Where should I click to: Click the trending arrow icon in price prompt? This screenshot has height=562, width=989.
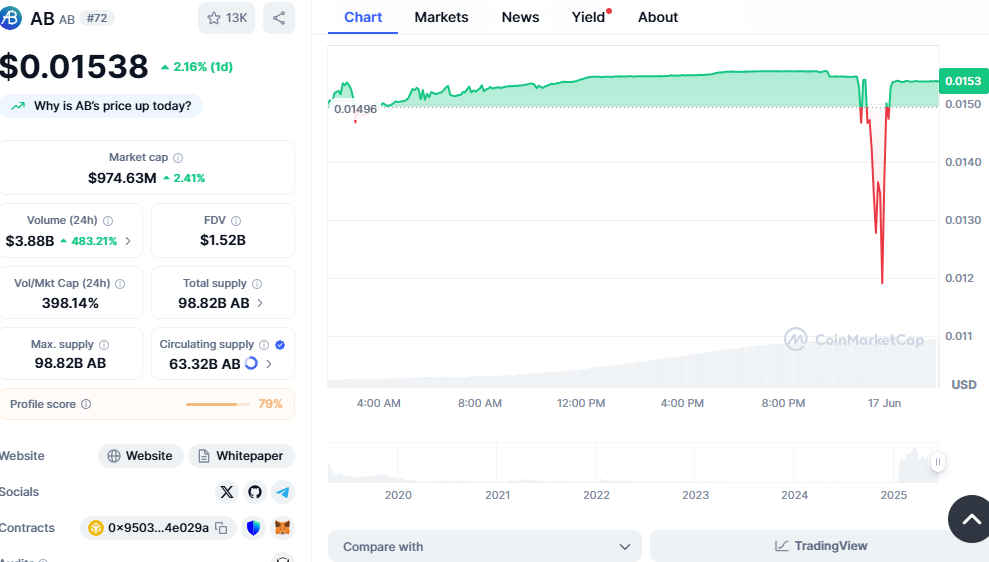click(x=18, y=106)
